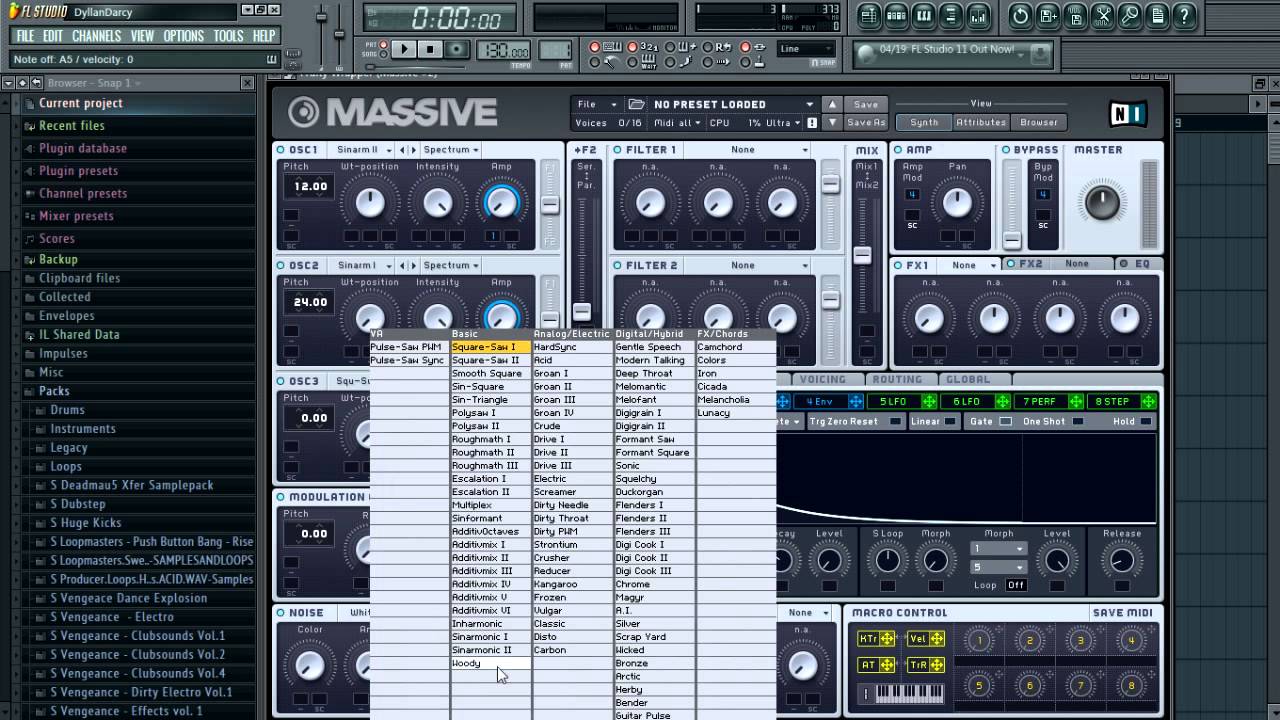Click the help question mark icon
The image size is (1280, 720).
1184,15
